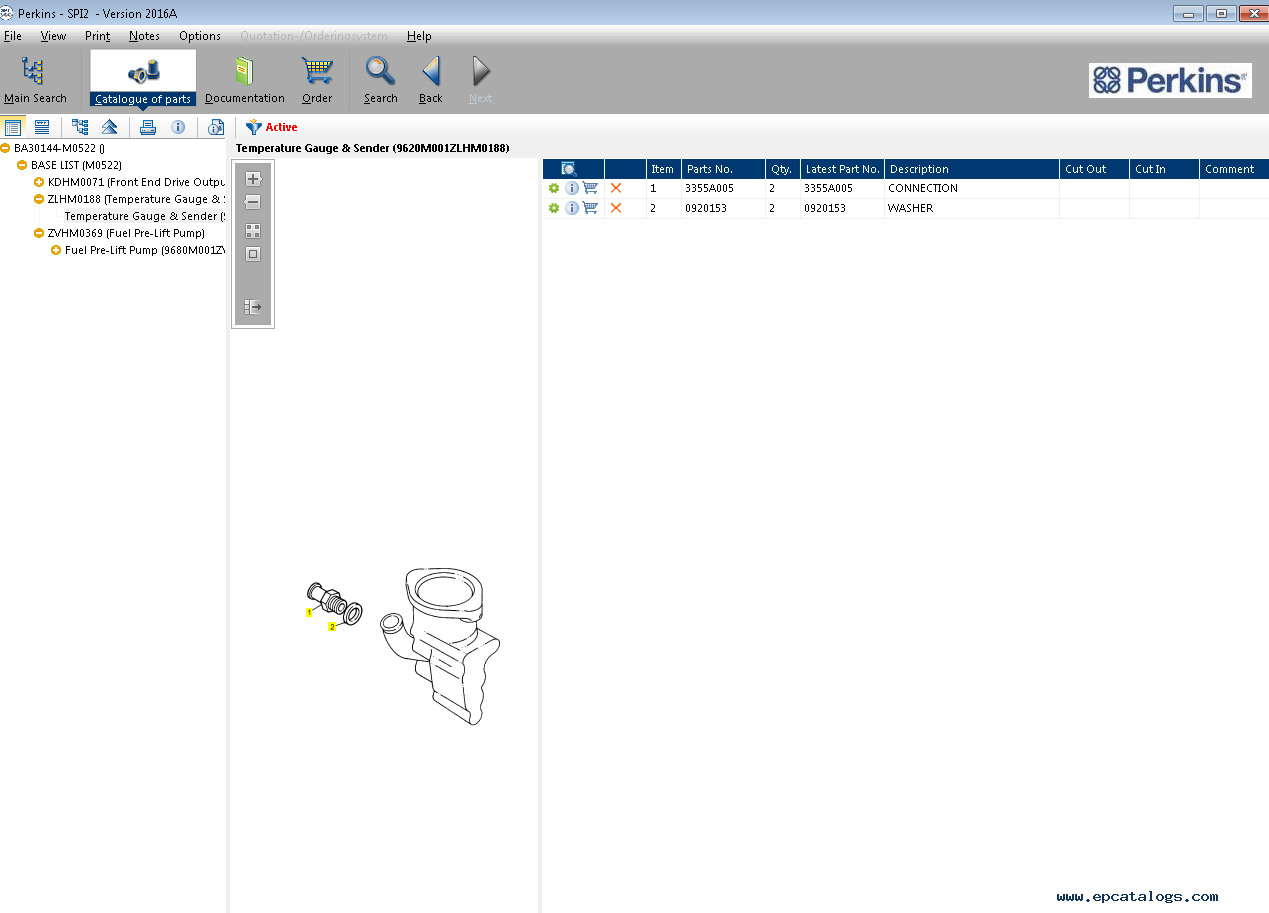Open the Help menu

click(419, 36)
